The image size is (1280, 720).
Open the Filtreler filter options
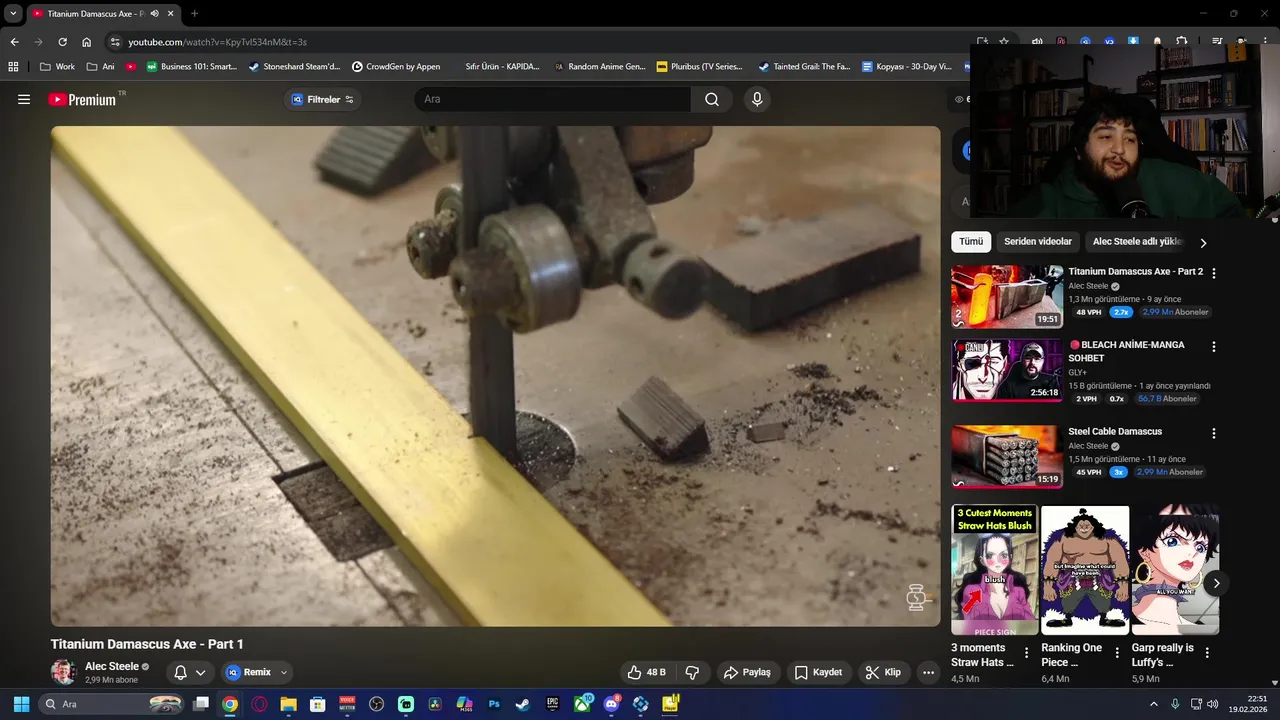click(x=322, y=99)
